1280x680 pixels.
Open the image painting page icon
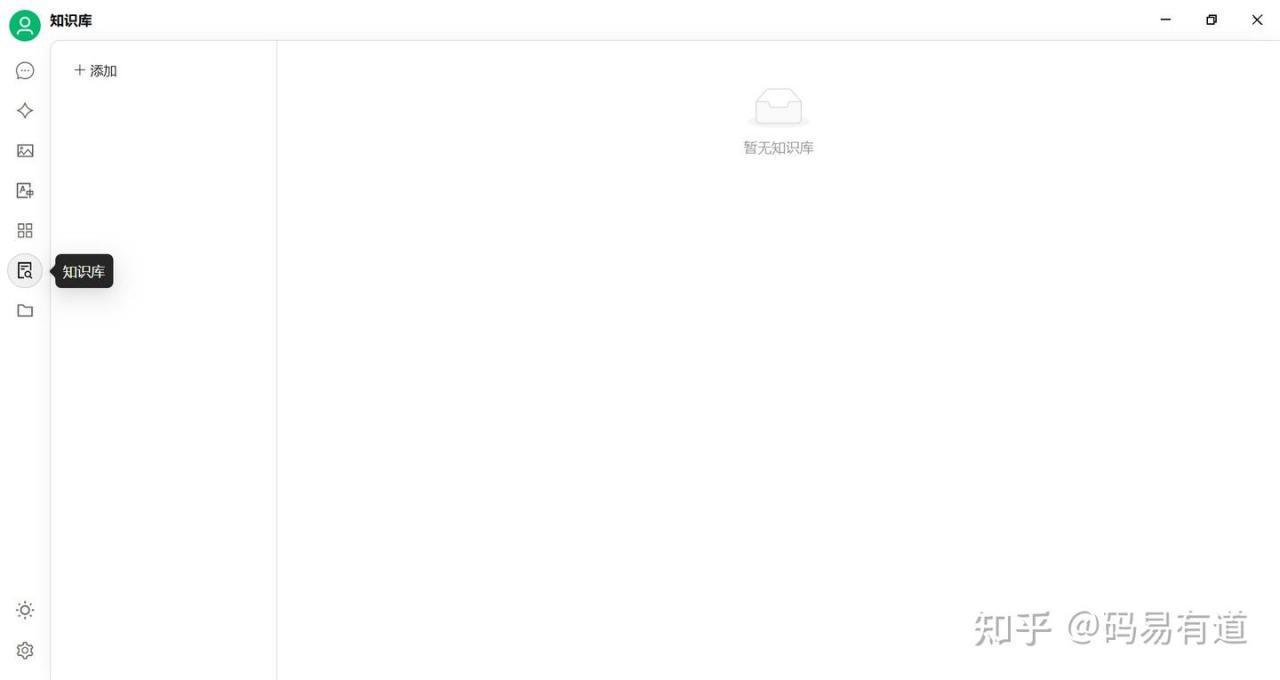[25, 151]
